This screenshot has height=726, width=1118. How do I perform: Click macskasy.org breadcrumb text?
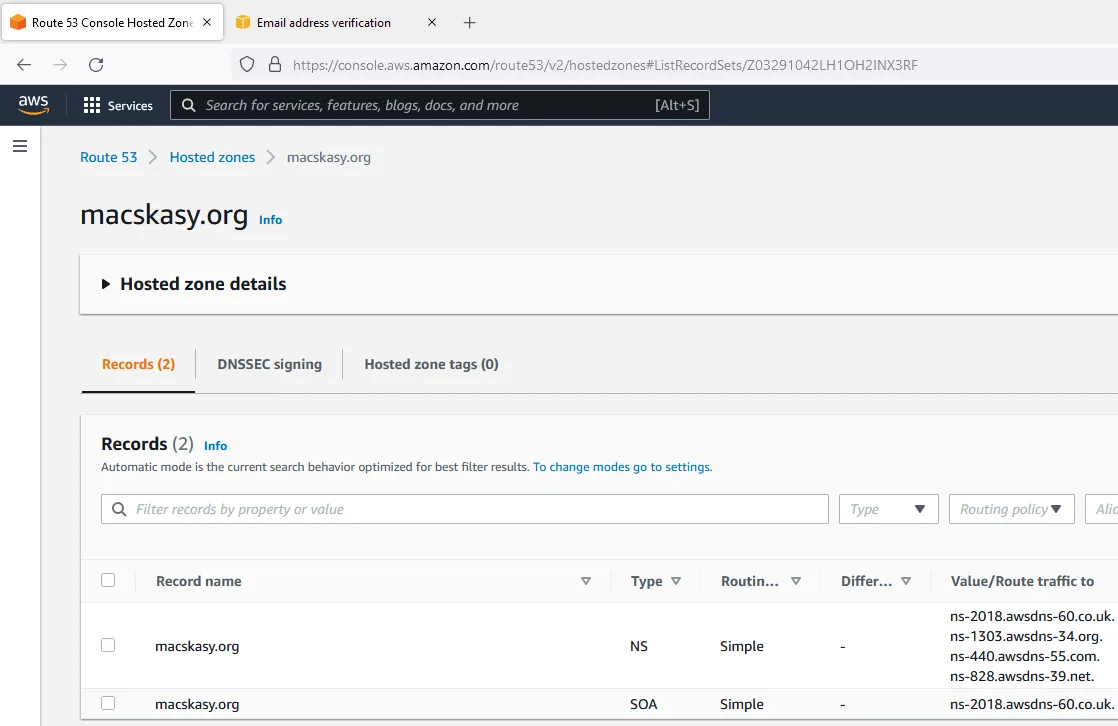click(x=329, y=158)
